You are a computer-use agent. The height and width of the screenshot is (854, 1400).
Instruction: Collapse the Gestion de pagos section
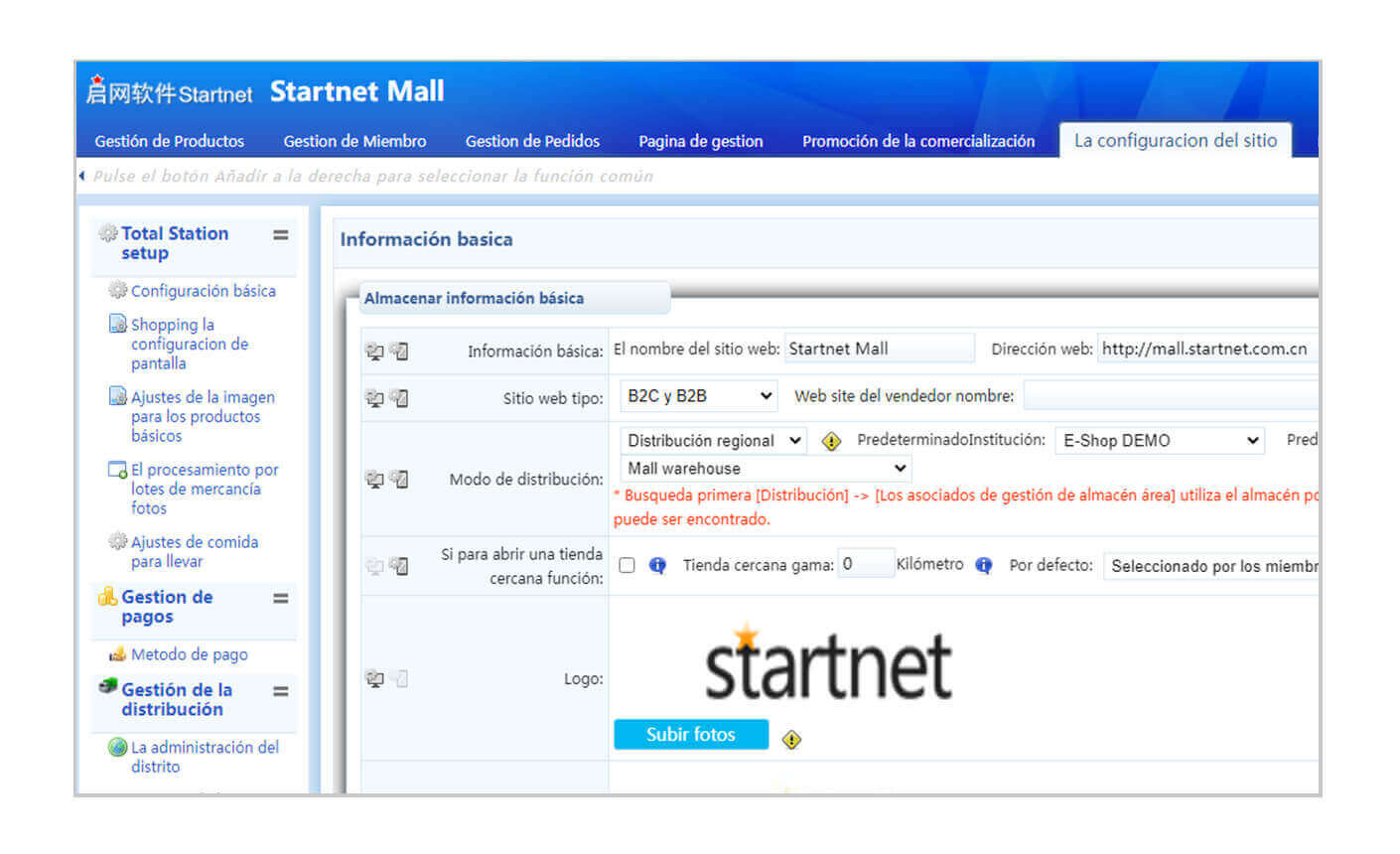281,598
